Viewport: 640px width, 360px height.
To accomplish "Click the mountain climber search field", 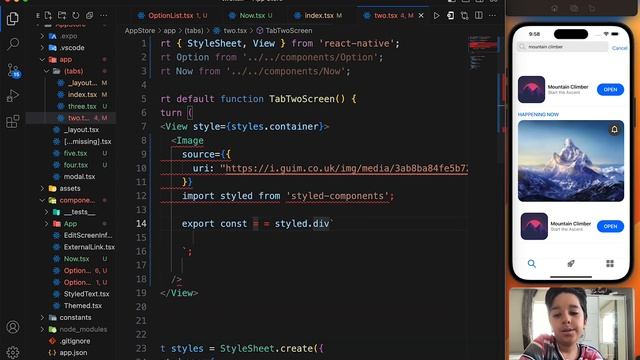I will (x=562, y=47).
